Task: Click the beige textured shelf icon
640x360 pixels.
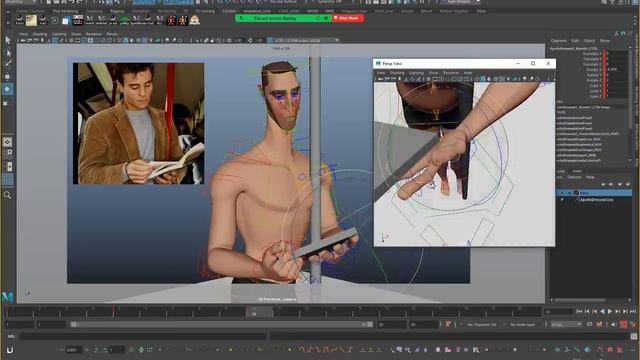Action: [x=31, y=20]
